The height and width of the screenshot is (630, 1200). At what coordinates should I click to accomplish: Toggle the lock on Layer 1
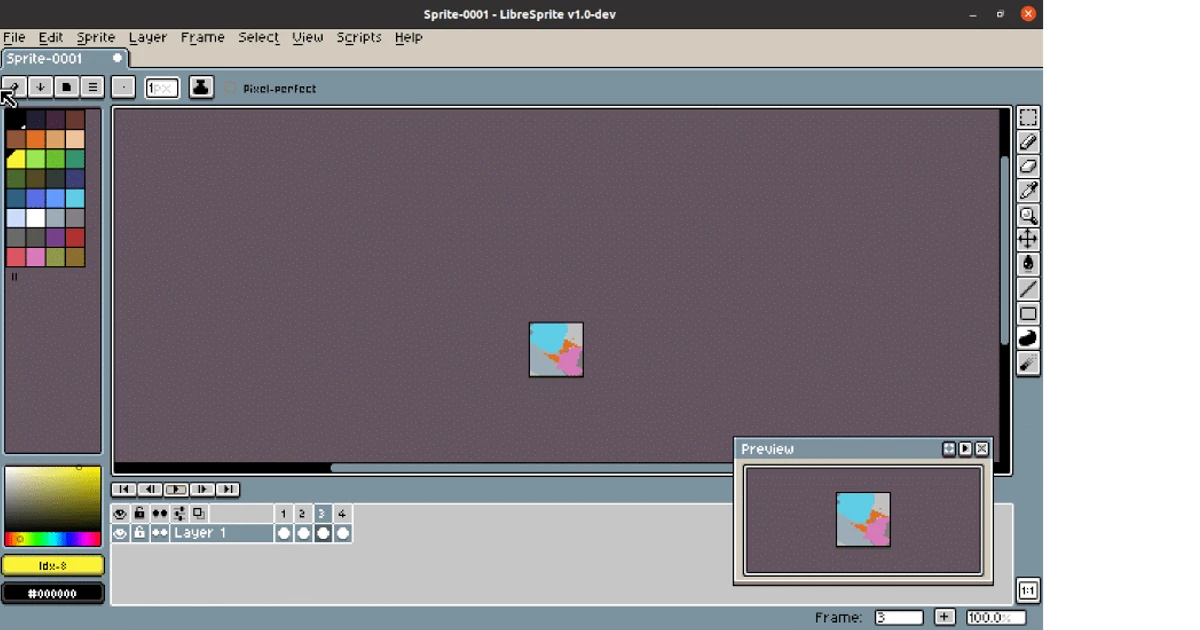point(140,534)
